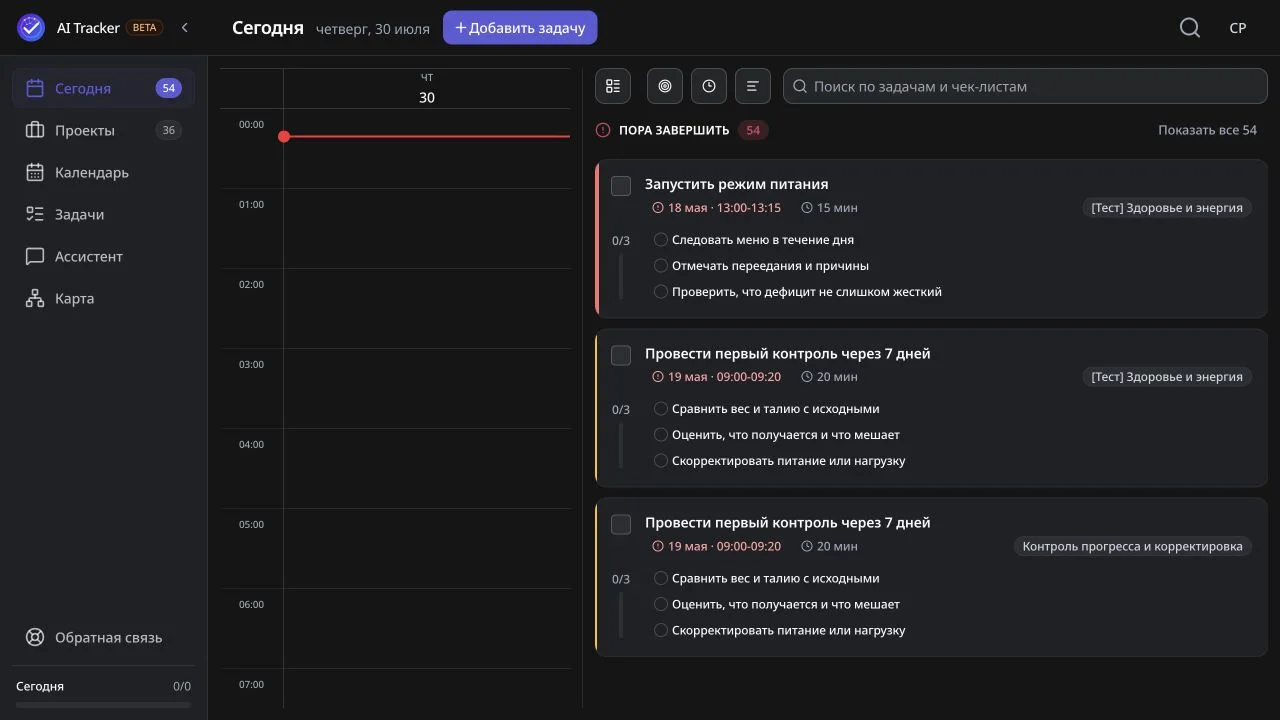
Task: Click the четверг, 30 июля date text
Action: tap(373, 29)
